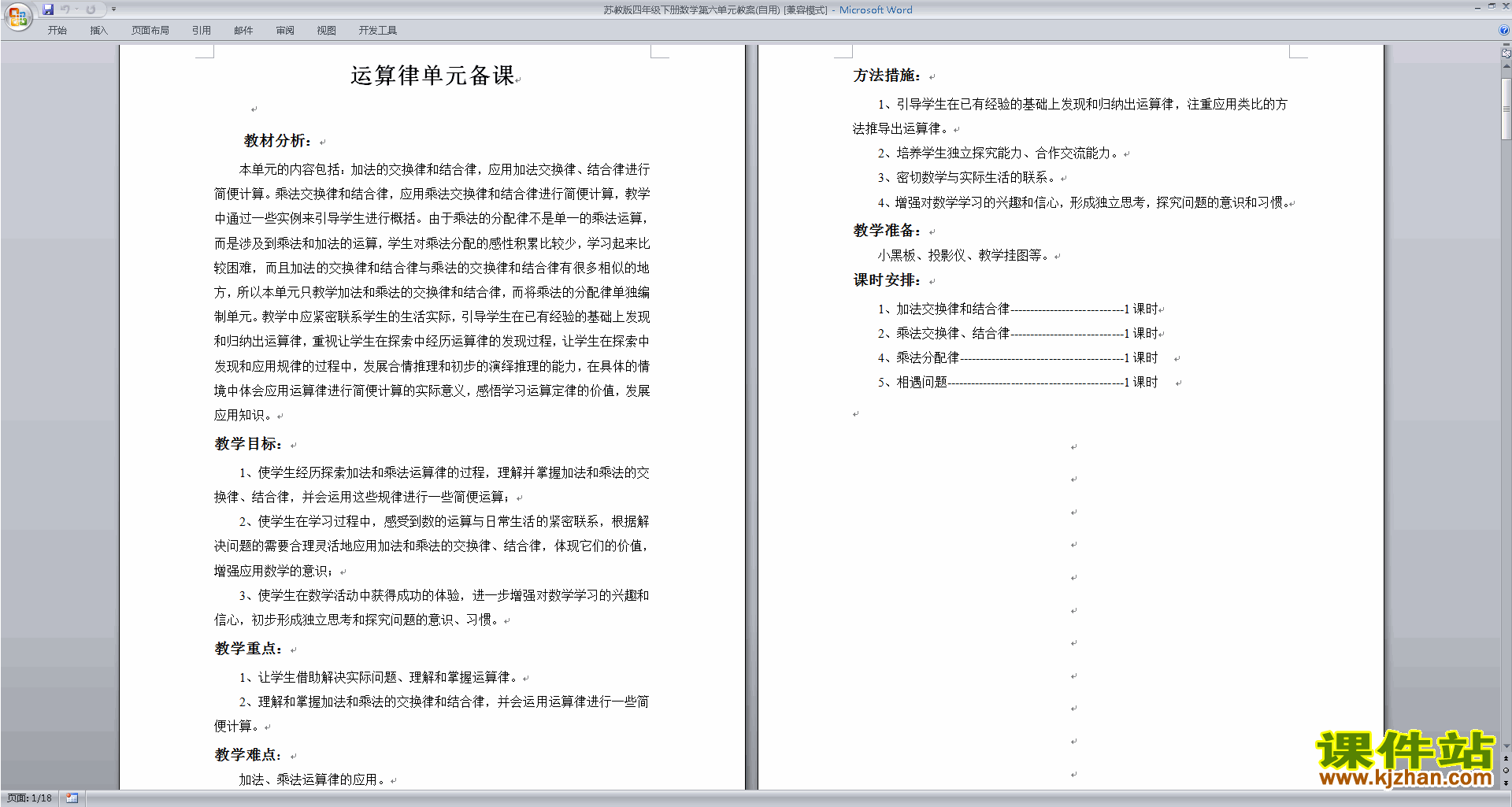
Task: Click the heading 教学准备：
Action: [888, 231]
